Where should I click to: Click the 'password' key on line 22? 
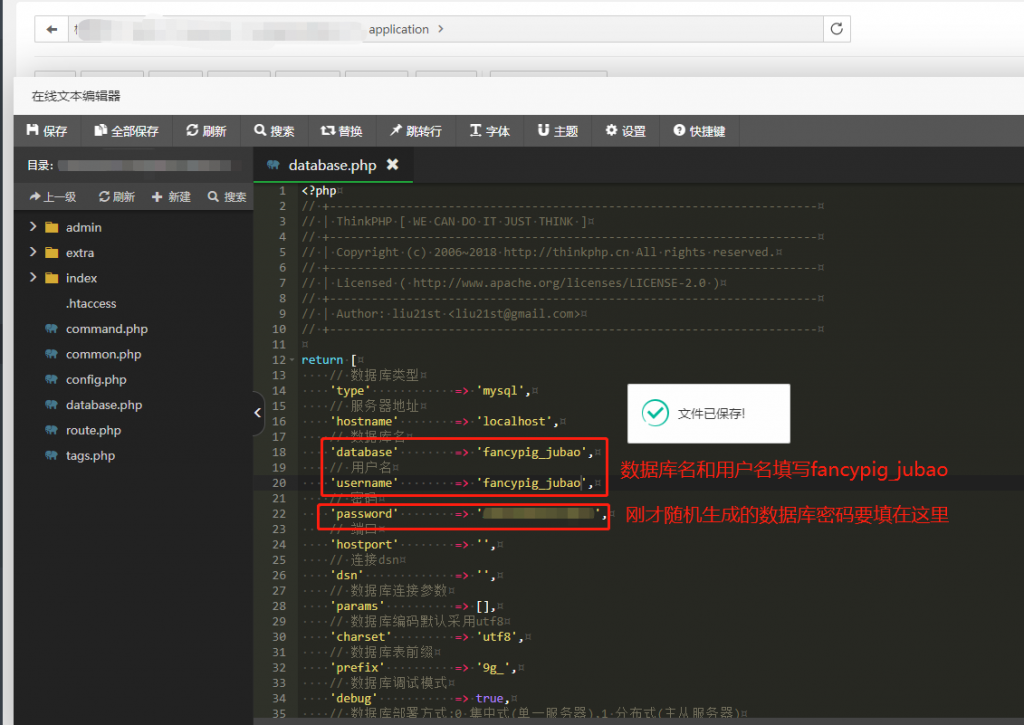pyautogui.click(x=364, y=513)
